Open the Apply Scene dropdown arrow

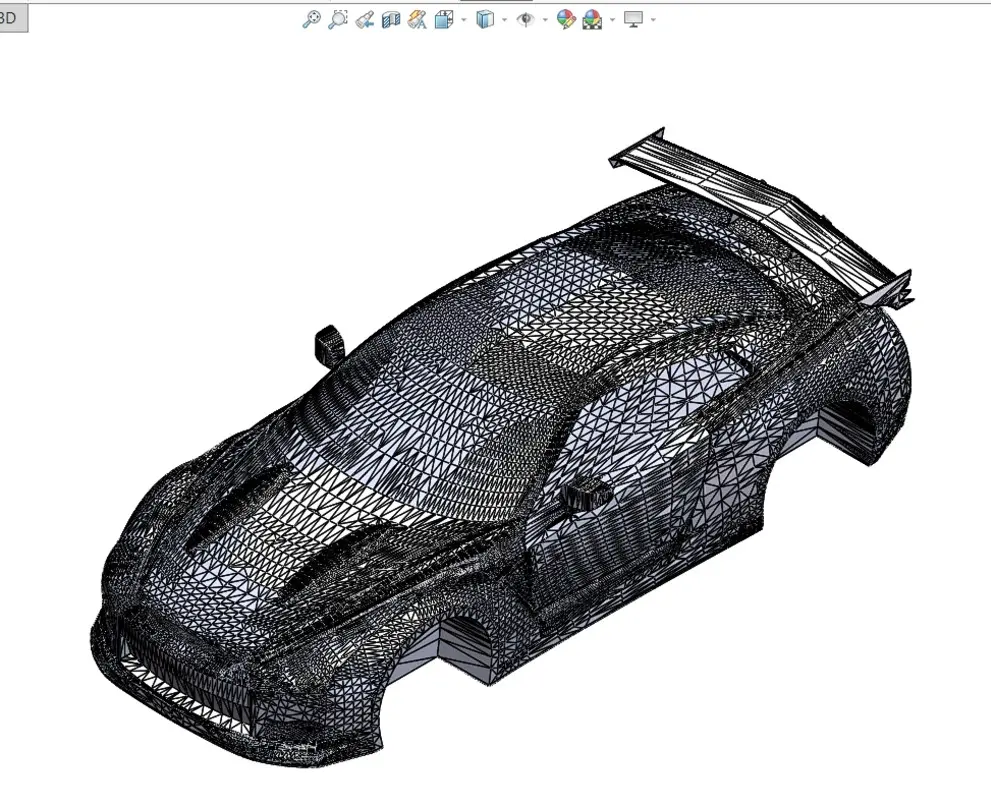pos(612,20)
